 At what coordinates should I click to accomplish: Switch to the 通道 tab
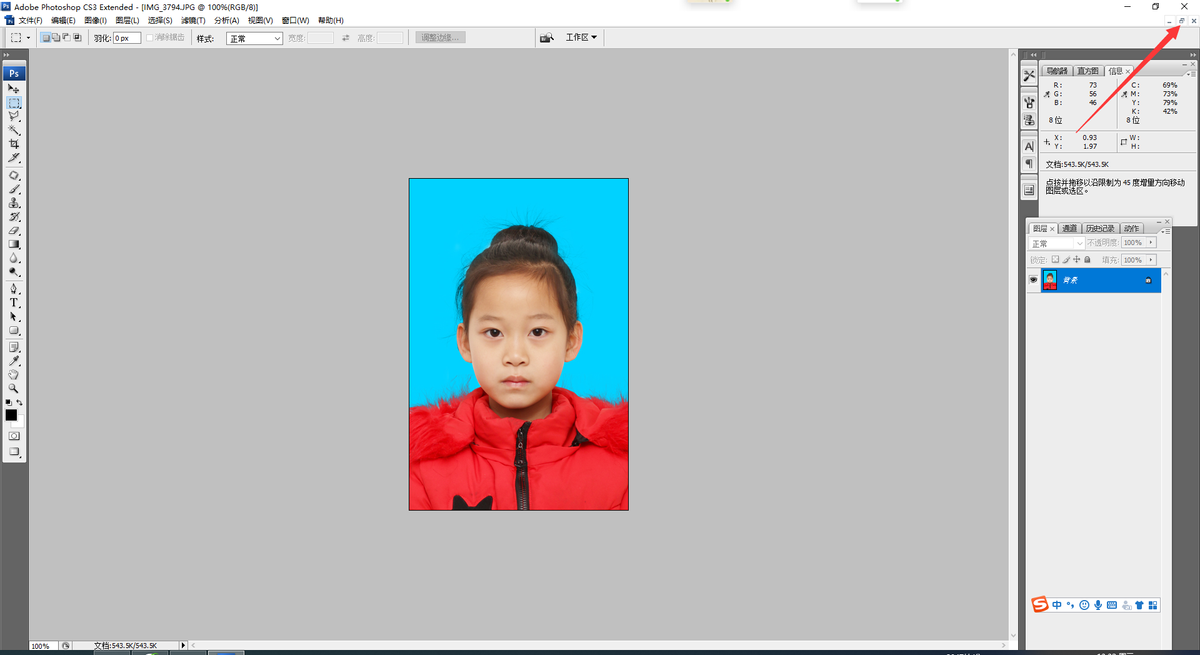pyautogui.click(x=1070, y=228)
